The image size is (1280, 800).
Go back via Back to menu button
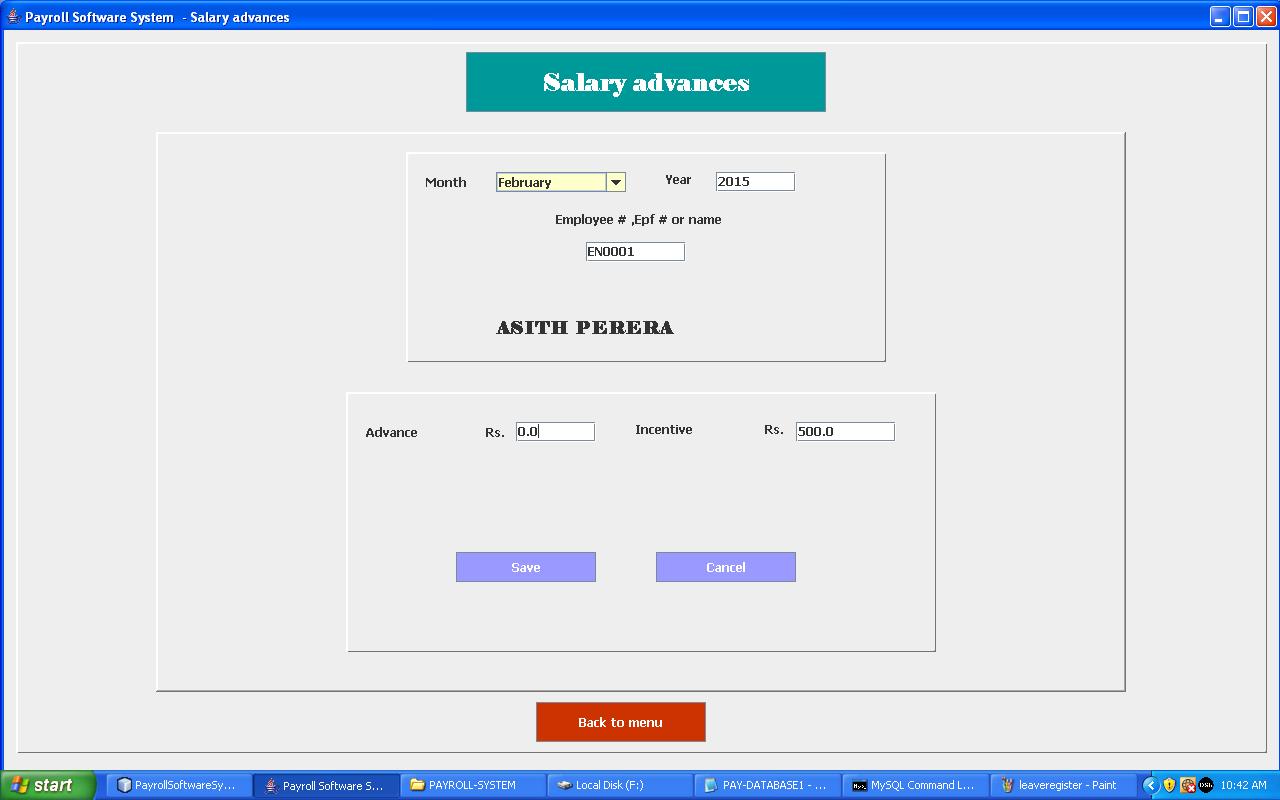click(620, 722)
